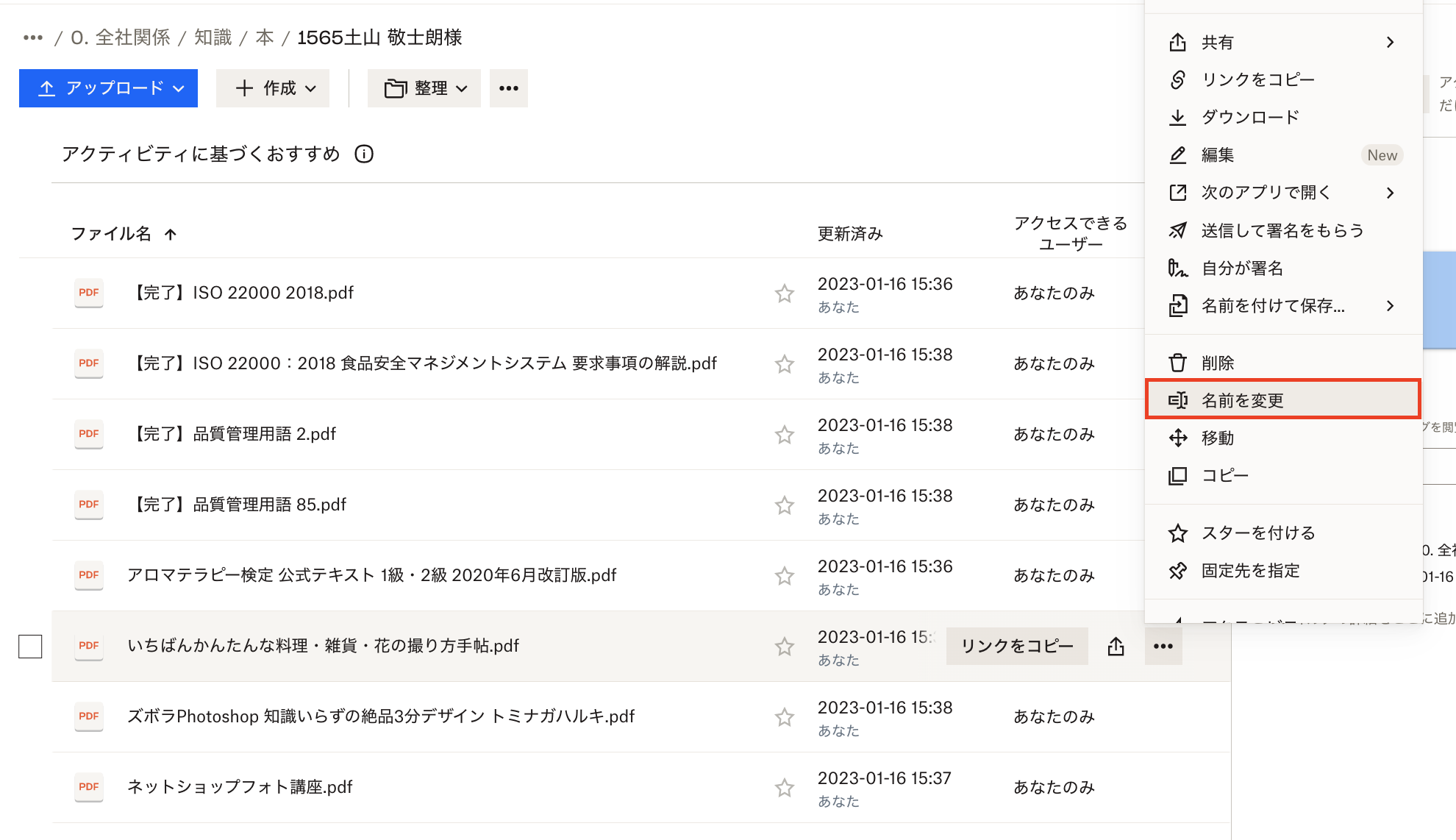Open three-dot menu on いちばんかんたんな料理 row
The image size is (1456, 840).
pyautogui.click(x=1163, y=647)
